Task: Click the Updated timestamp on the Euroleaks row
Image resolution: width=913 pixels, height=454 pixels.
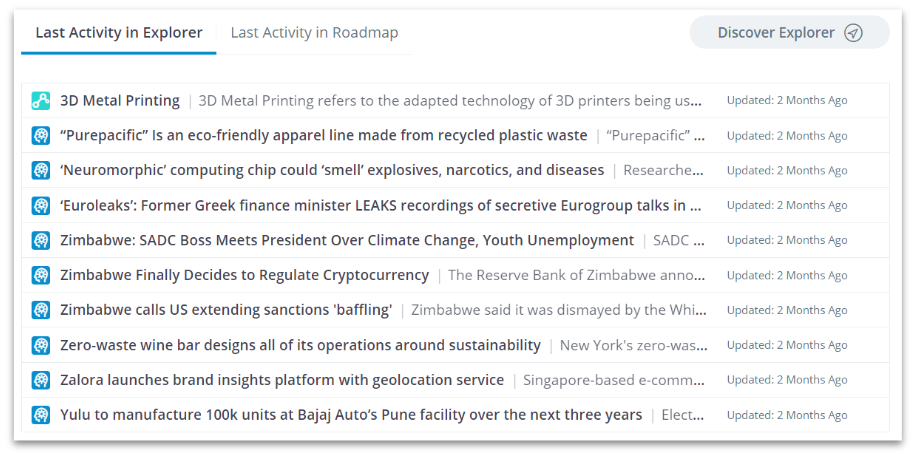Action: 787,205
